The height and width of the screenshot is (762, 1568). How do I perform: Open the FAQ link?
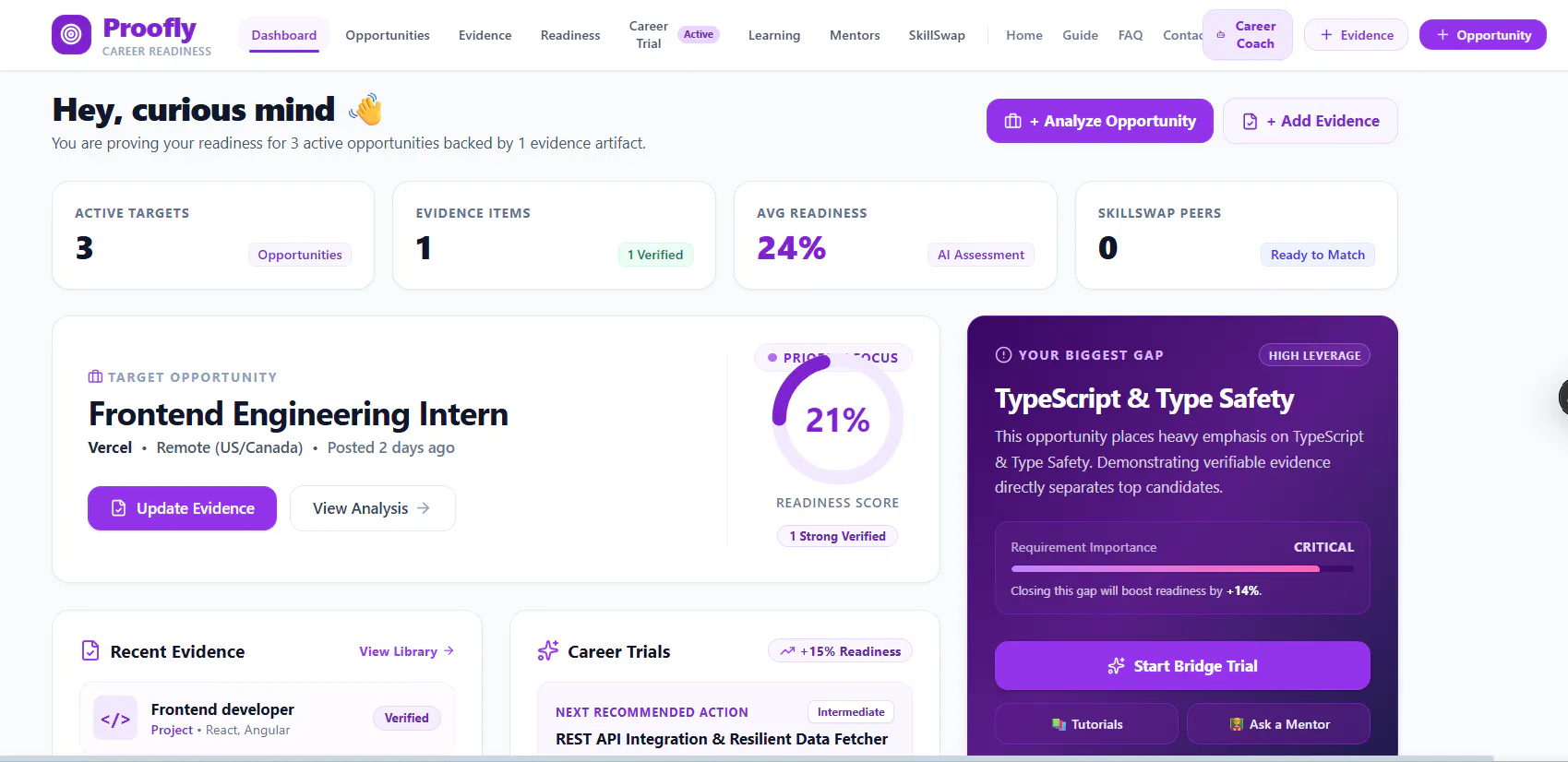[1131, 35]
